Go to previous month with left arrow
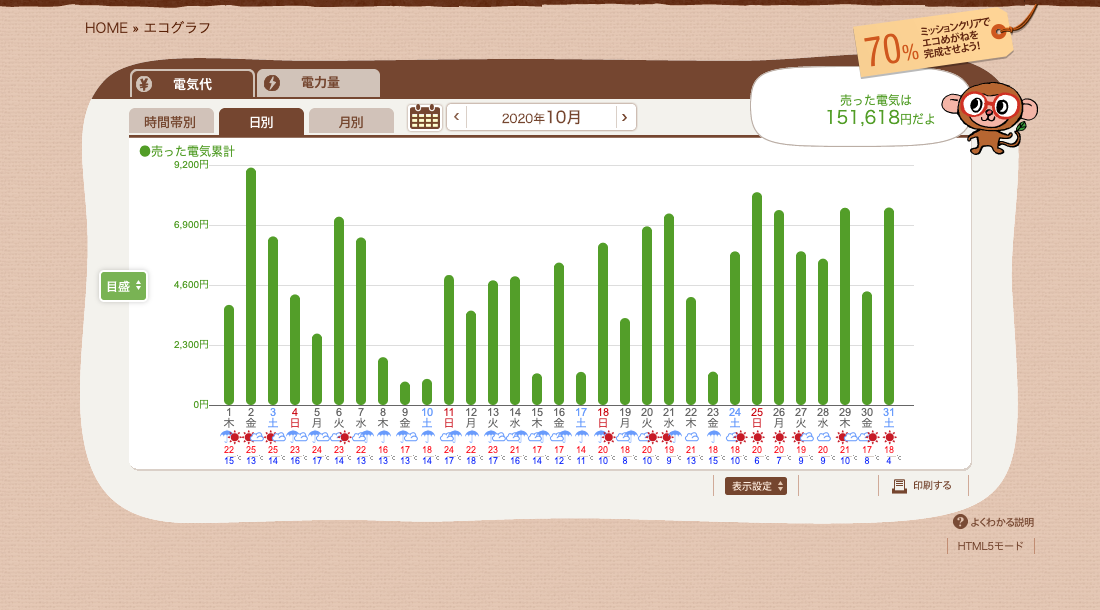 pos(457,117)
